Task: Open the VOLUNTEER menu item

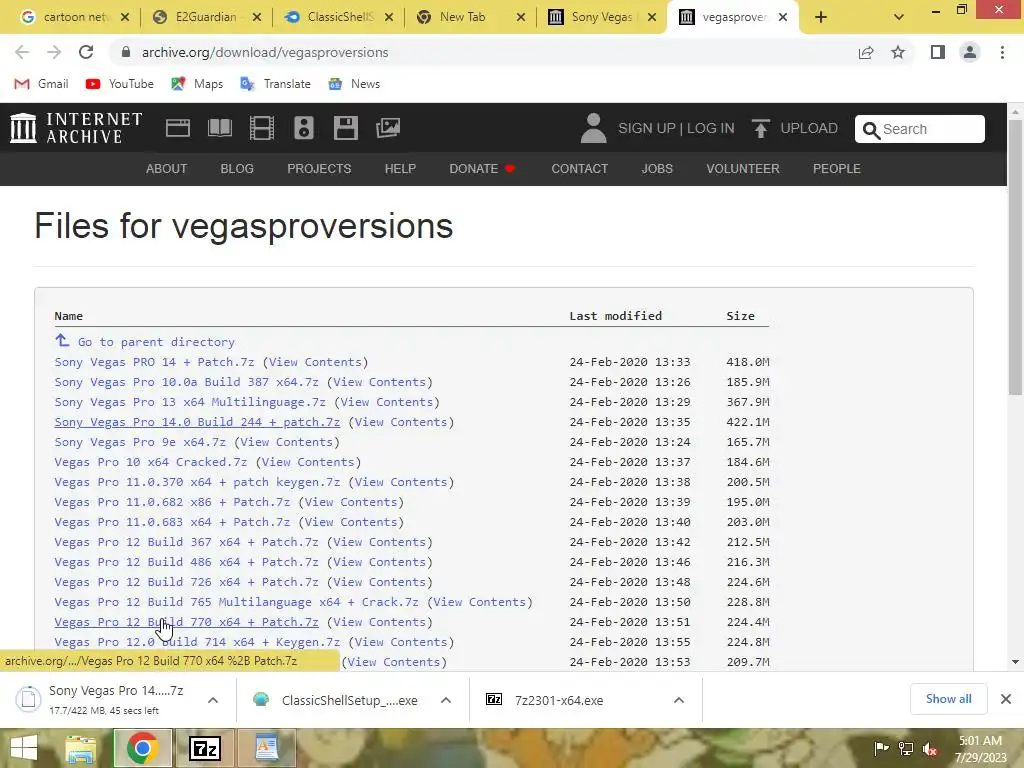Action: coord(743,168)
